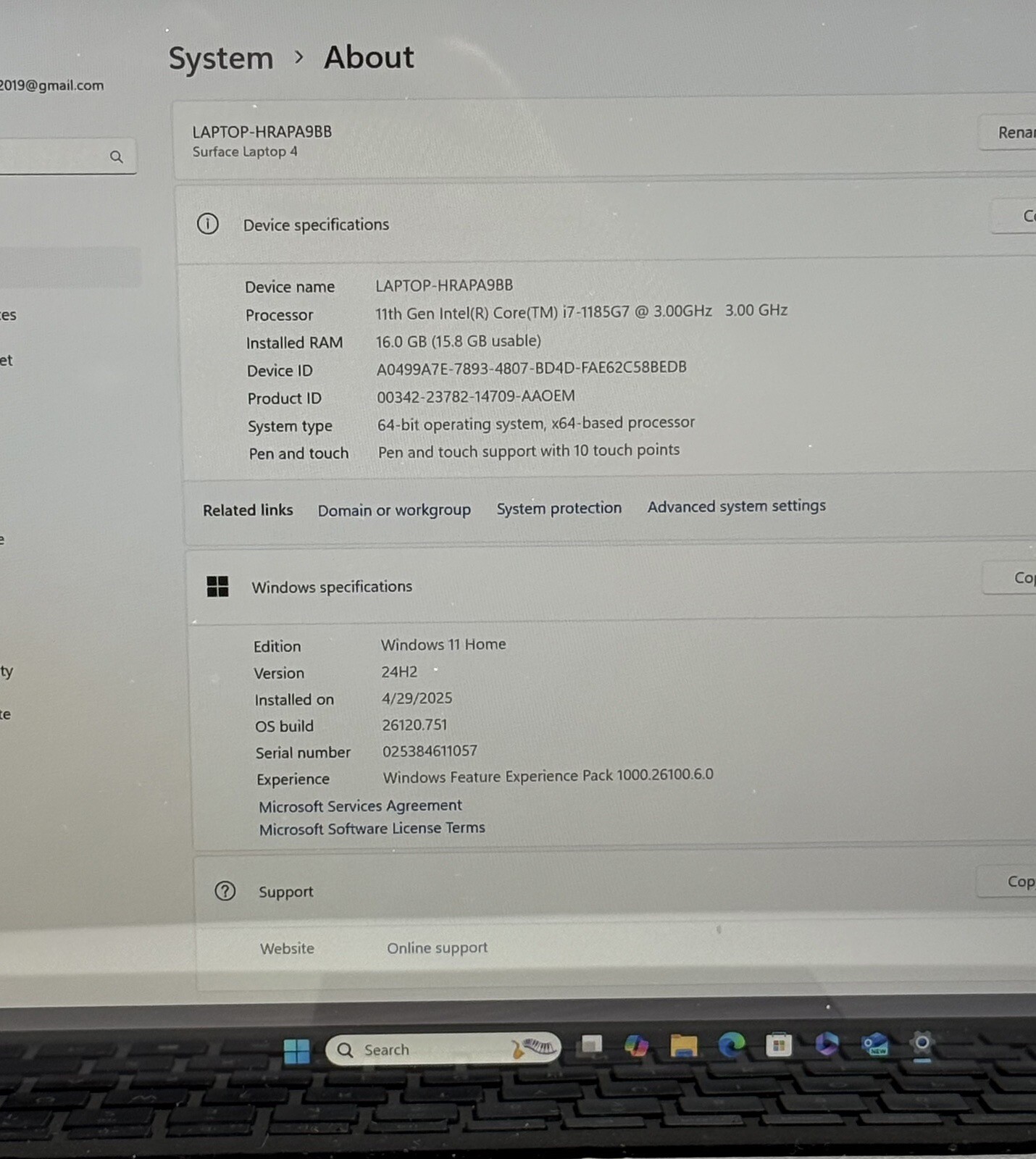Viewport: 1036px width, 1159px height.
Task: Open Task View from the taskbar
Action: (591, 1045)
